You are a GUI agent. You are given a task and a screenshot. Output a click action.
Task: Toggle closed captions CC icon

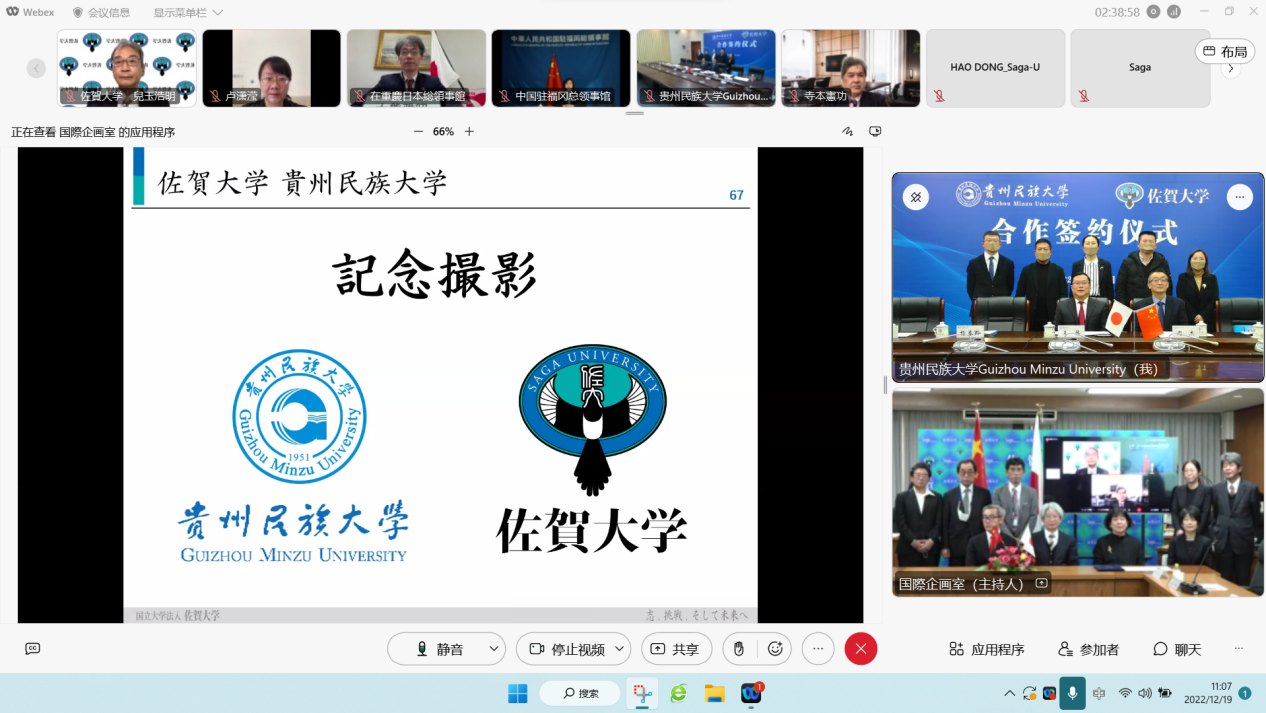32,649
